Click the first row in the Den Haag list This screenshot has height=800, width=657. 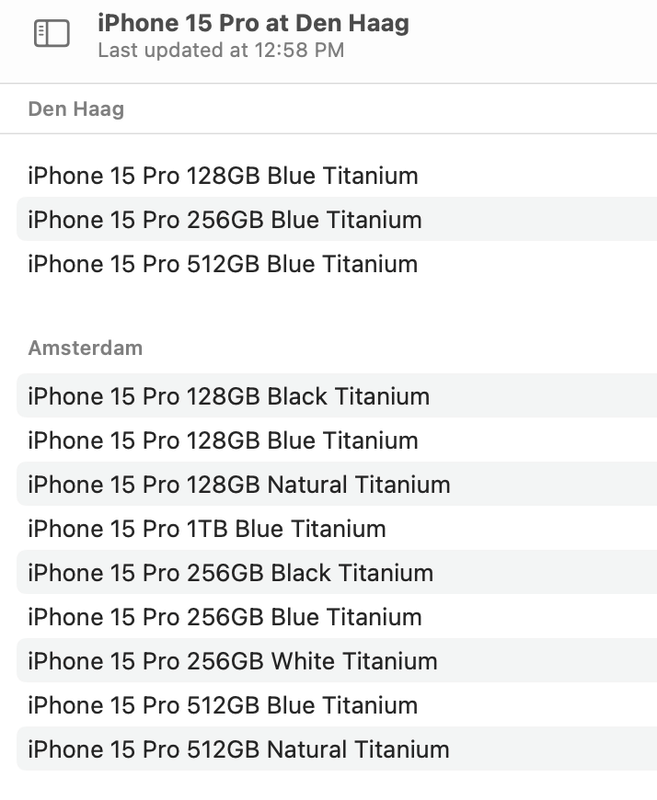click(x=223, y=176)
